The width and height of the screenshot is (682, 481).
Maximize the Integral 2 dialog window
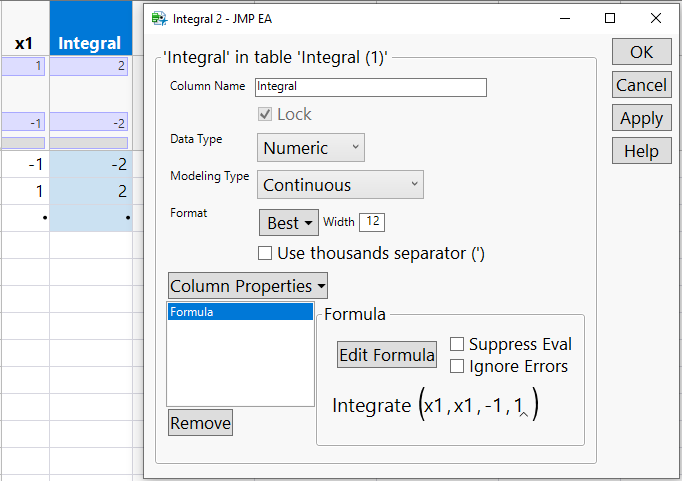610,18
